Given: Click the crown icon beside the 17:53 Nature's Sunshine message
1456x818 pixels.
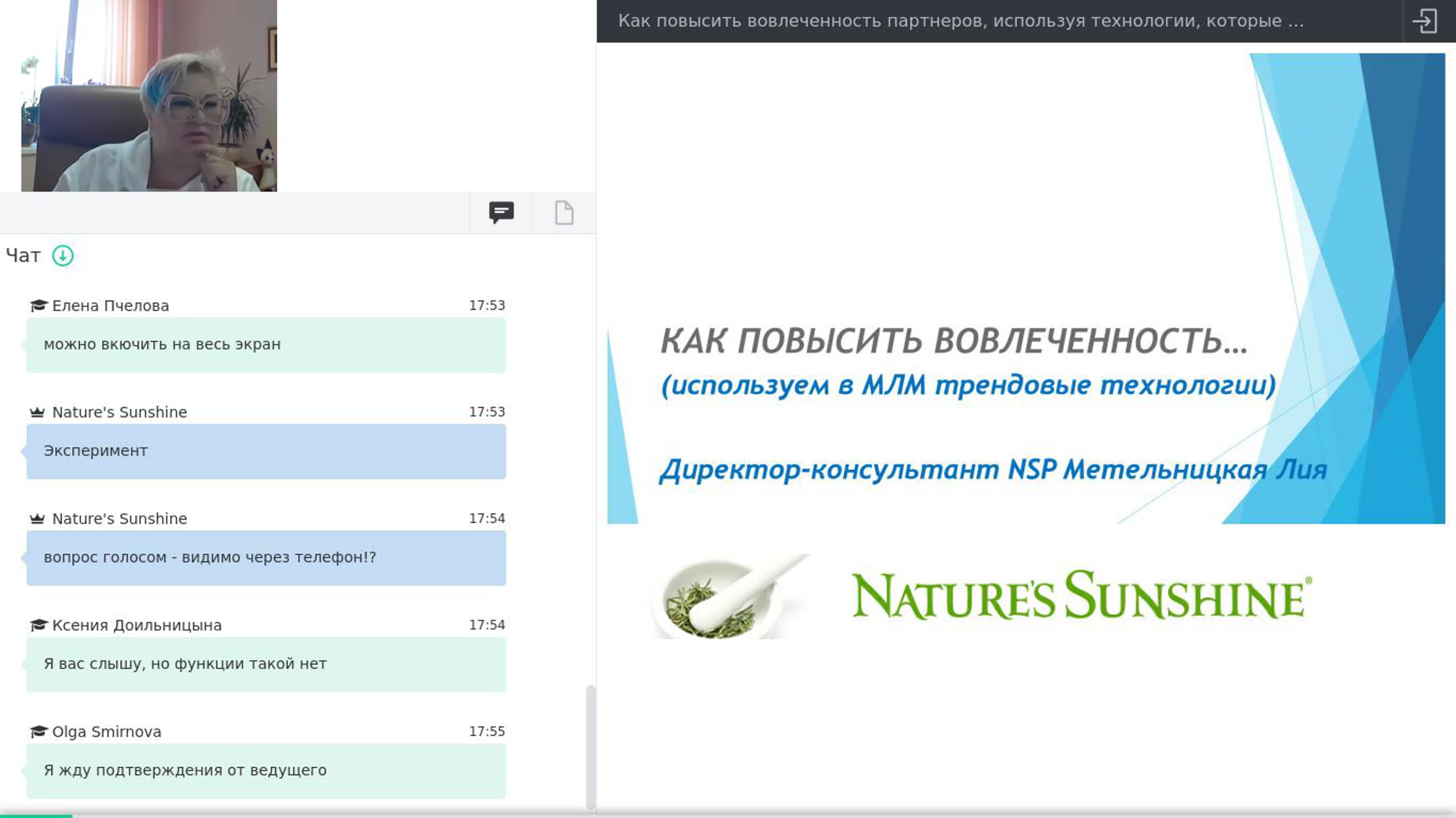Looking at the screenshot, I should (x=38, y=412).
